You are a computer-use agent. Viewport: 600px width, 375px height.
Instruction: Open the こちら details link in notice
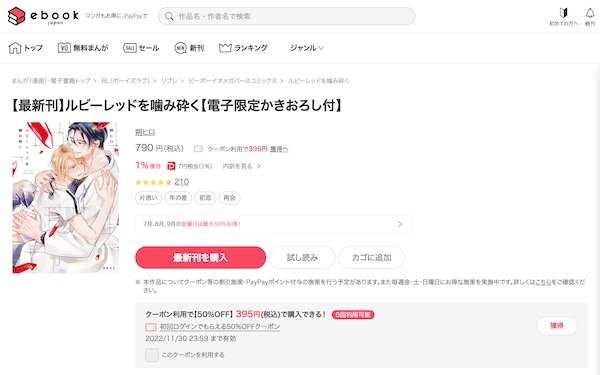[x=543, y=282]
